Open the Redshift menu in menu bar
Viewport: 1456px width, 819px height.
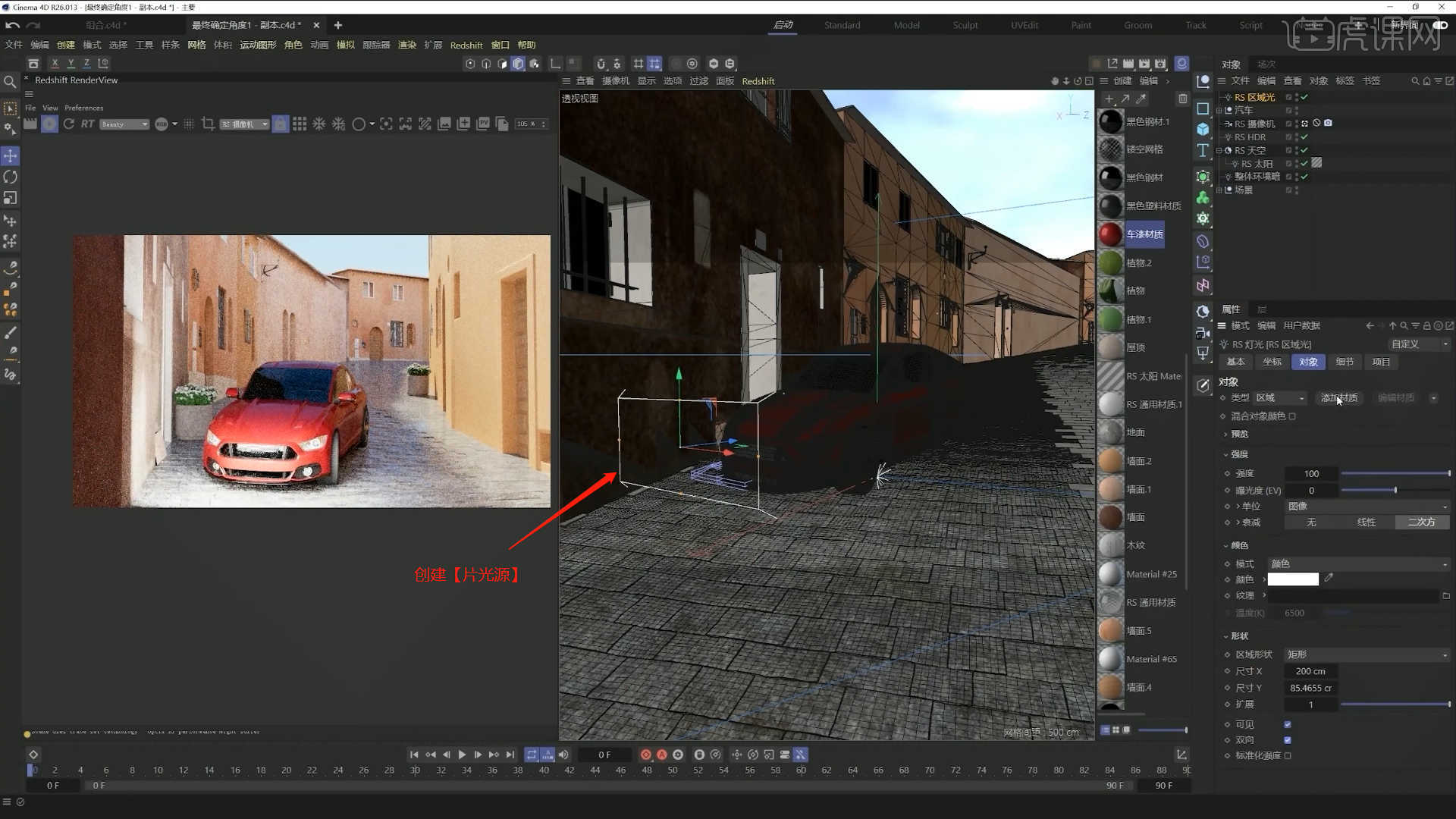click(466, 45)
